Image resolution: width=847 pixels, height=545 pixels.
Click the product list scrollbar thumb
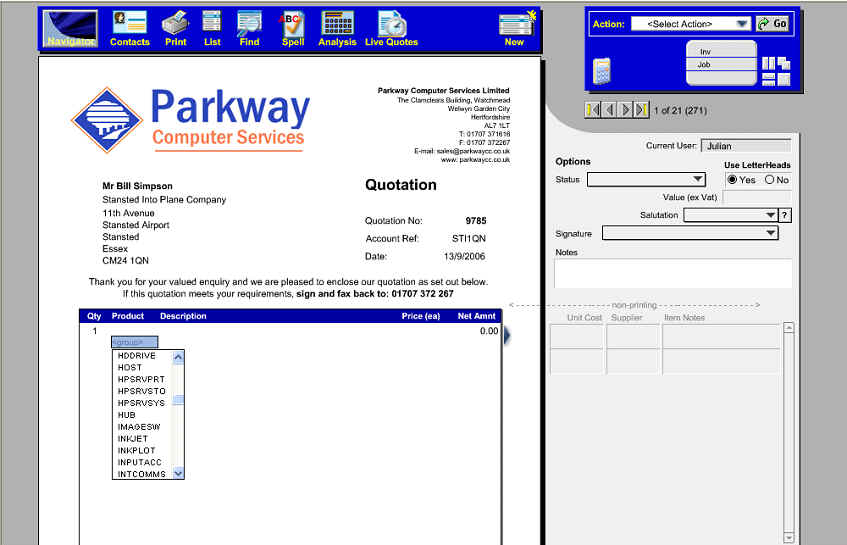[x=178, y=400]
